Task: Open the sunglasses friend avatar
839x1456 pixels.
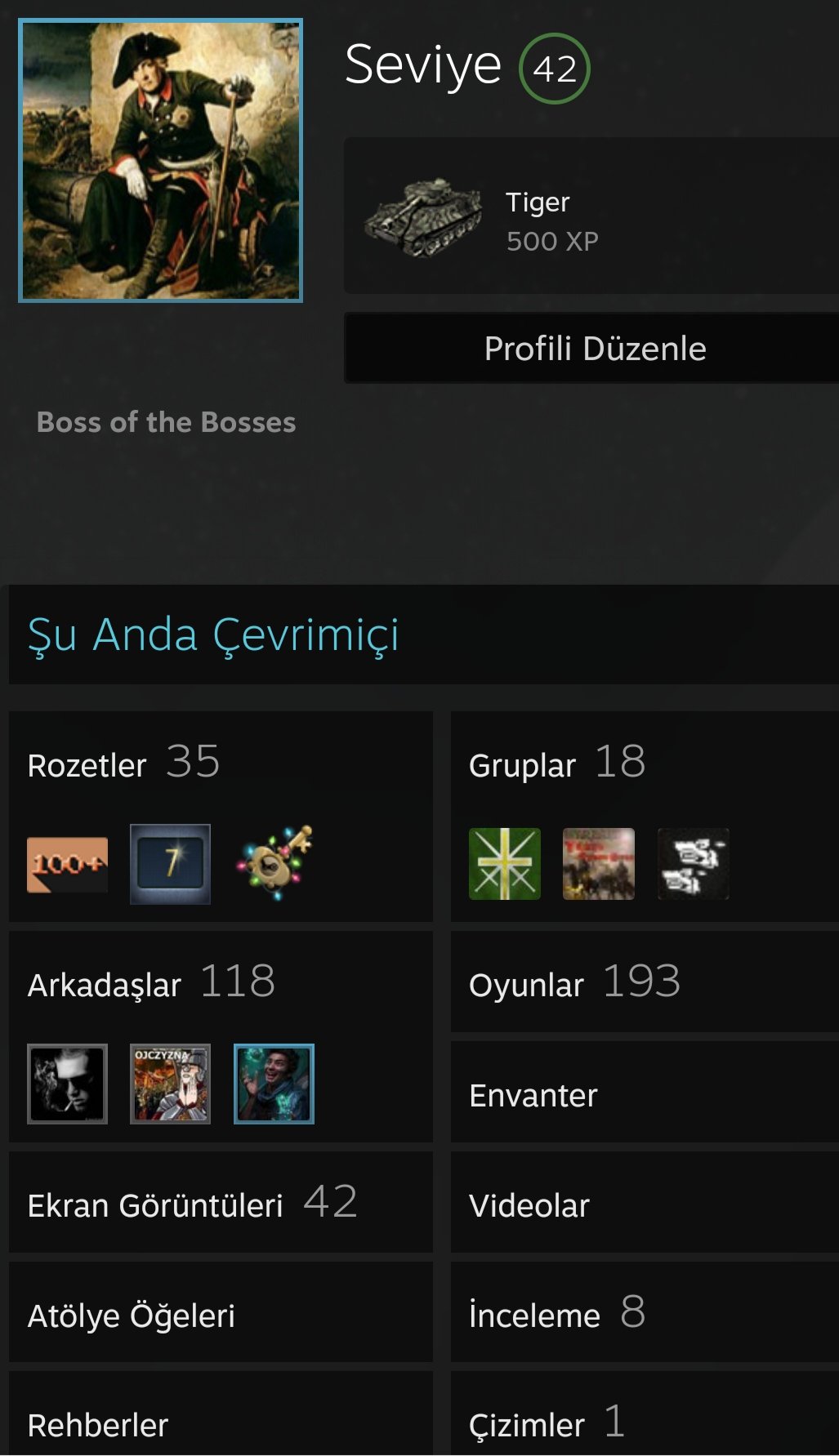Action: pyautogui.click(x=67, y=1084)
